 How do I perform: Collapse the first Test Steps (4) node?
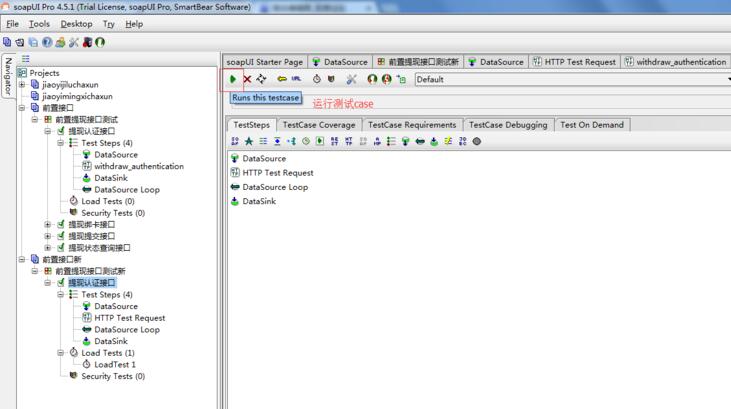pyautogui.click(x=61, y=143)
